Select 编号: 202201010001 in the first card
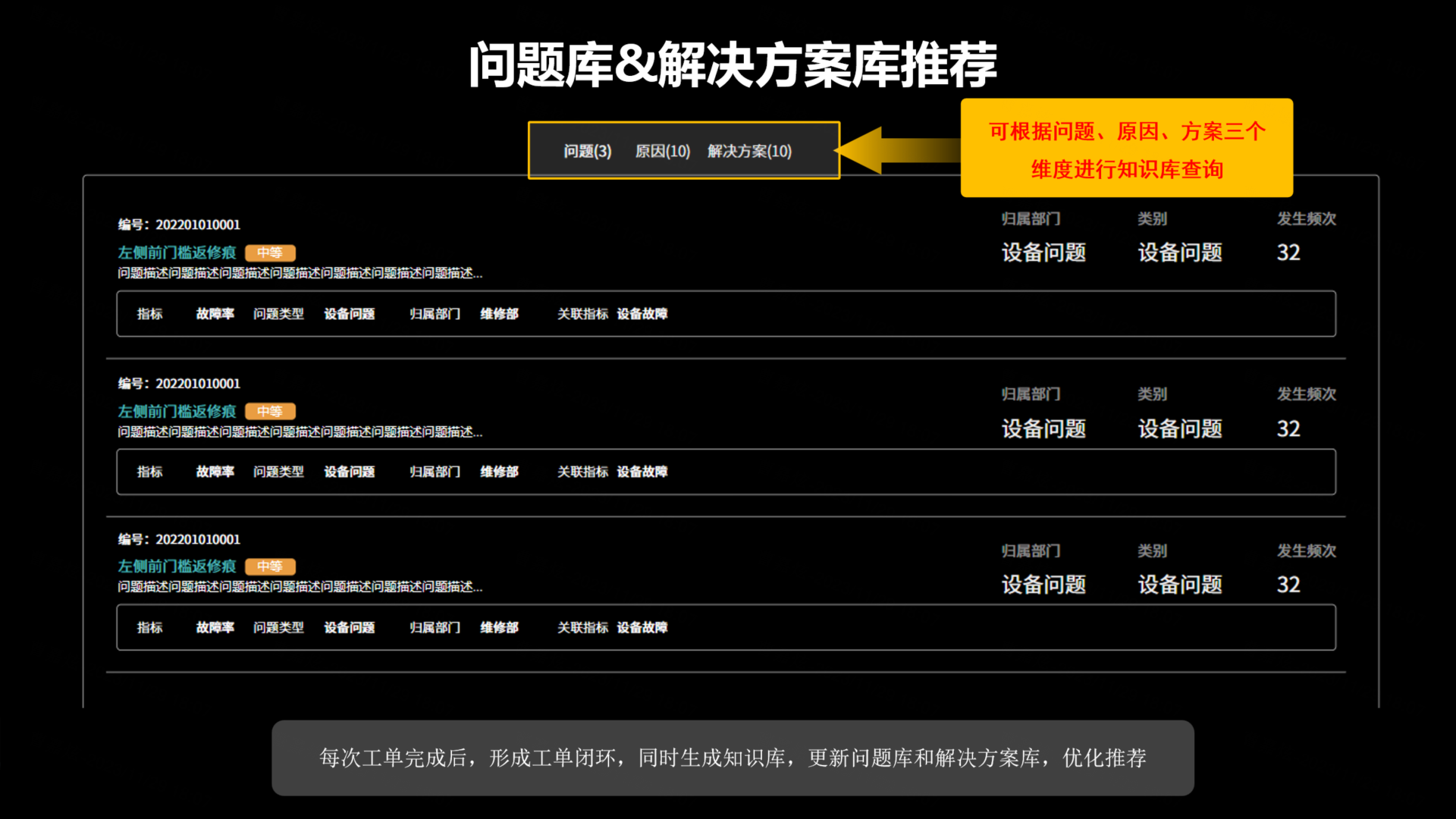 [179, 224]
